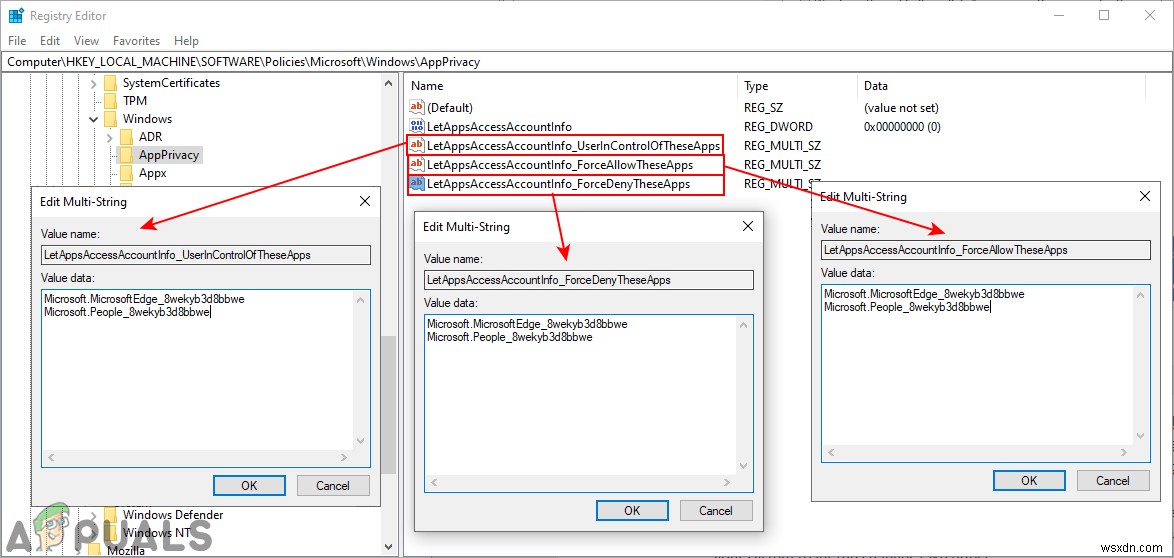
Task: Select the Appx folder icon
Action: coord(127,173)
